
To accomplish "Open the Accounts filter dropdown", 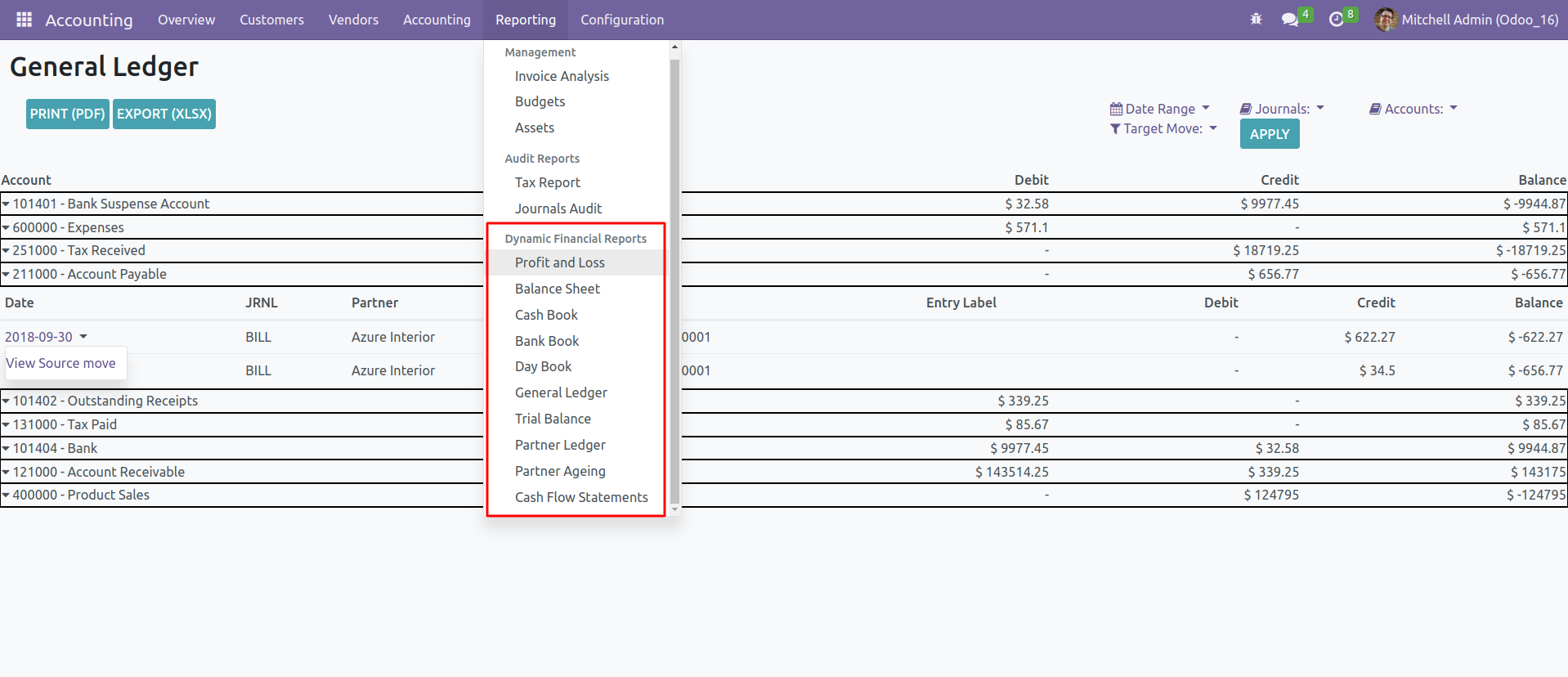I will (x=1414, y=109).
